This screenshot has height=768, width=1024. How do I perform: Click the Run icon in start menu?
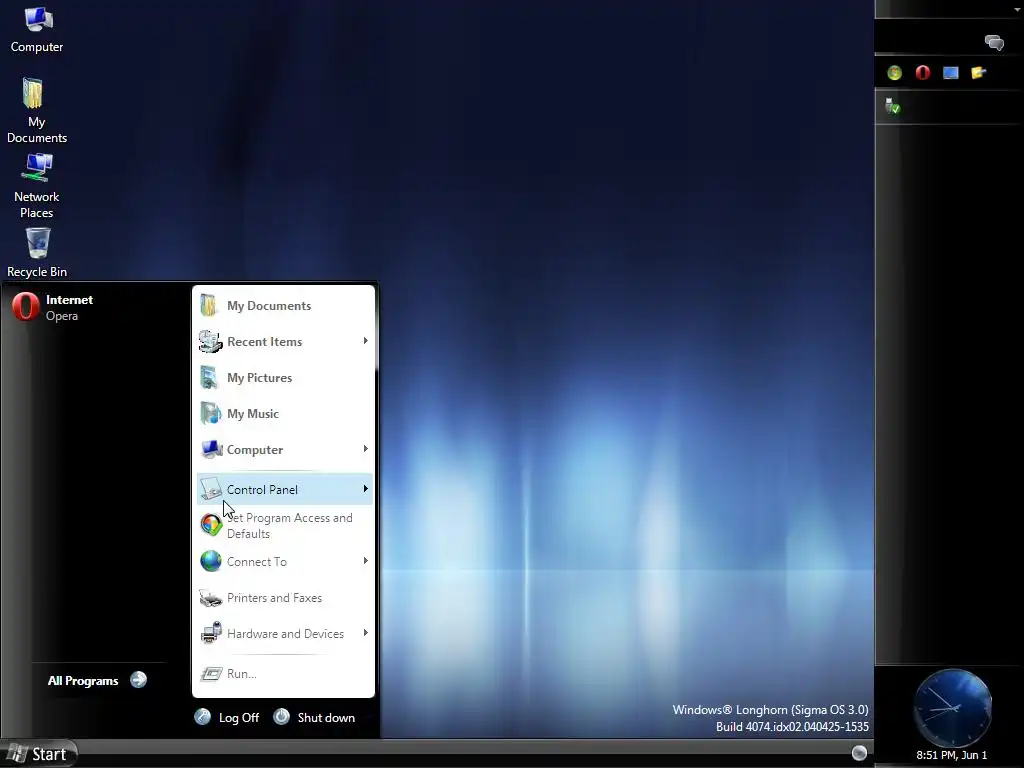point(211,673)
